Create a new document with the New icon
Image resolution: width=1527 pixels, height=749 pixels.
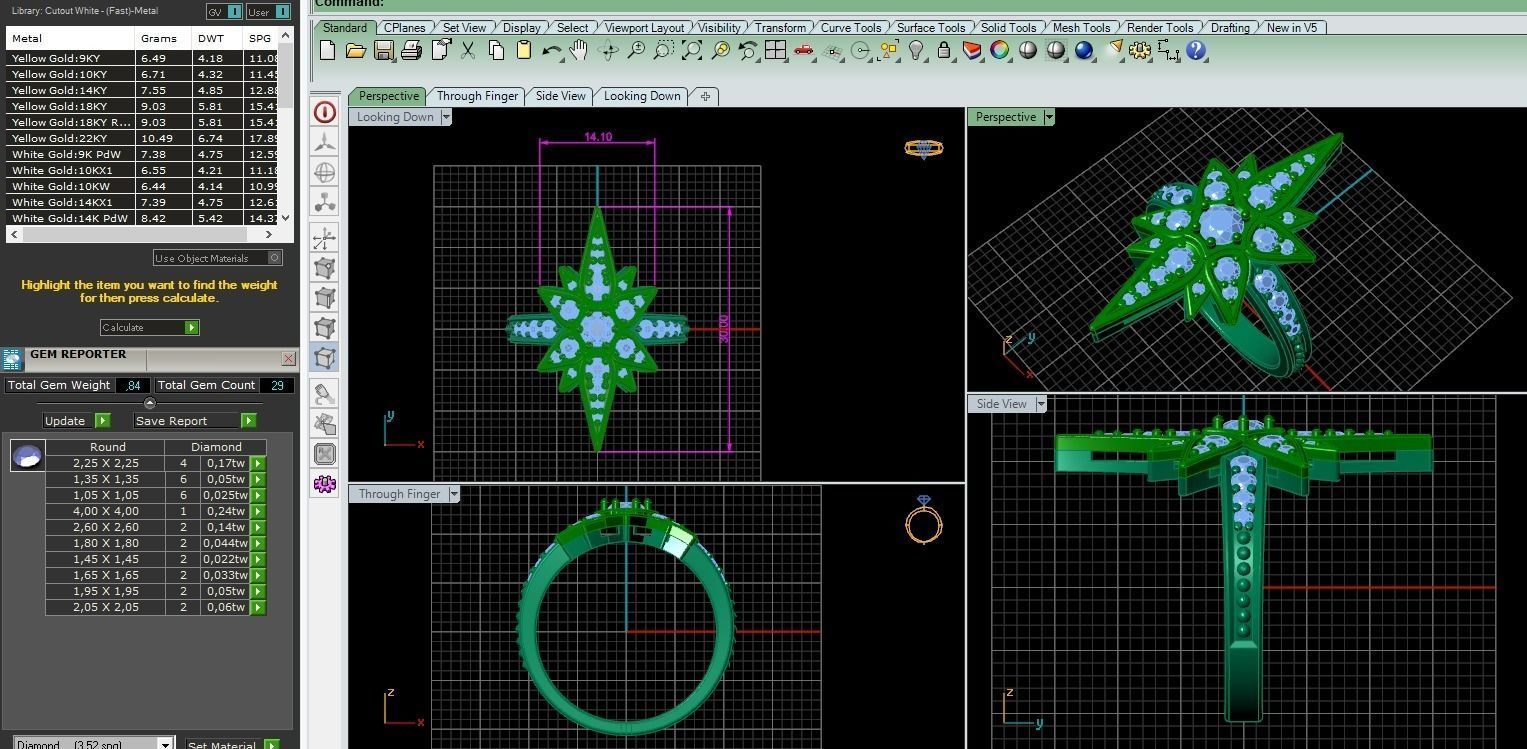327,50
